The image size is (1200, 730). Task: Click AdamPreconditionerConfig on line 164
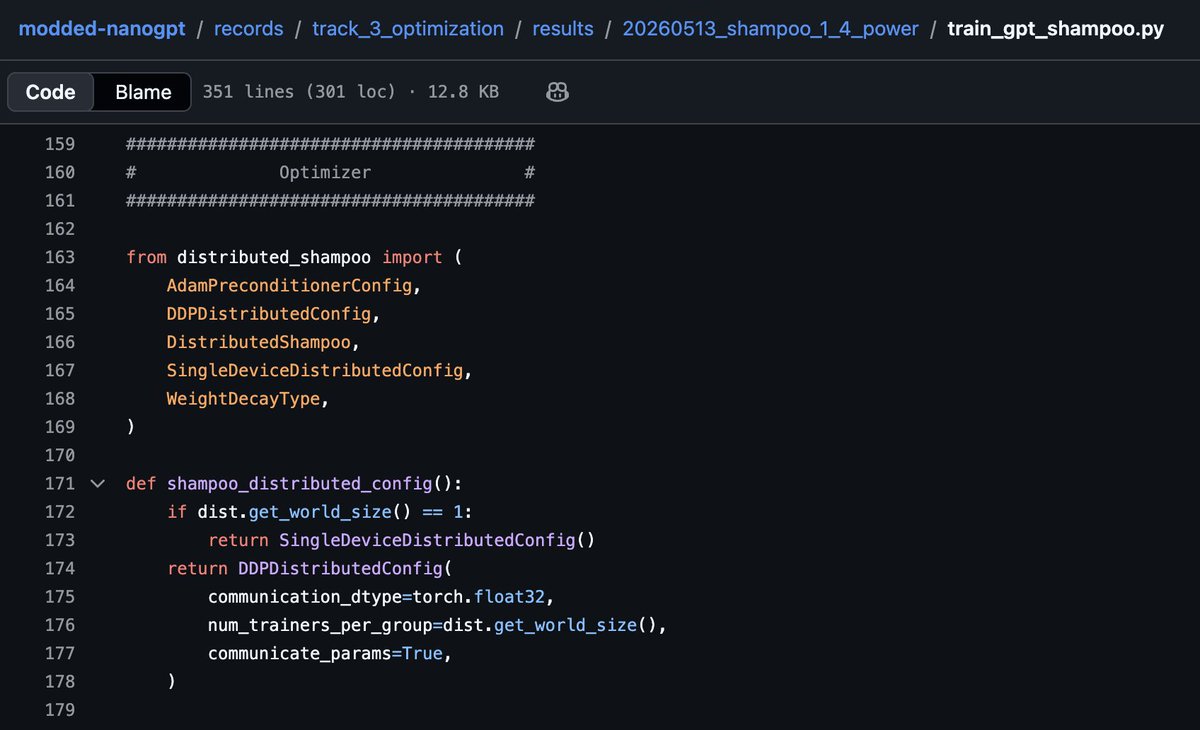[x=290, y=285]
